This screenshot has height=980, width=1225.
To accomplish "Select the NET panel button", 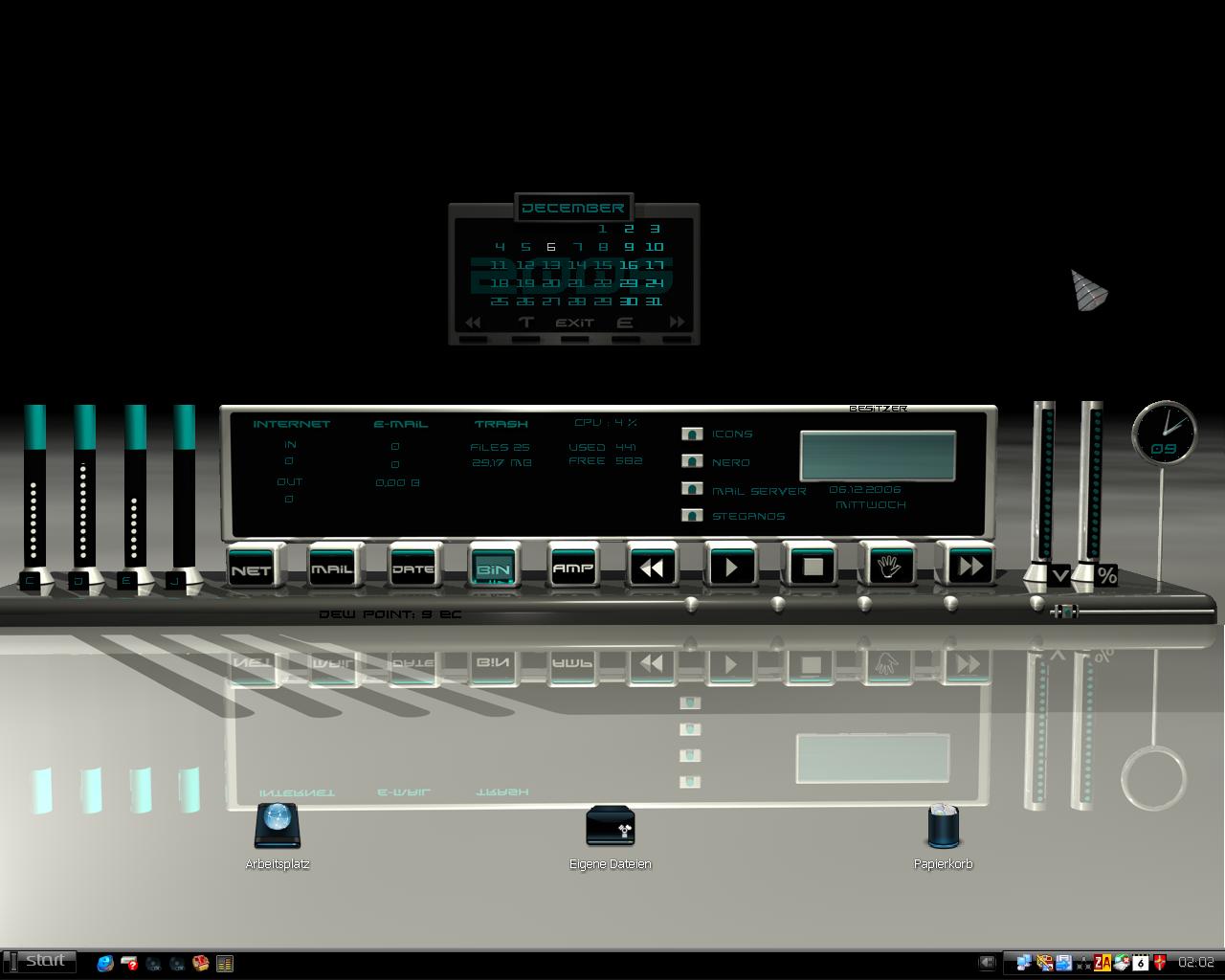I will (251, 568).
